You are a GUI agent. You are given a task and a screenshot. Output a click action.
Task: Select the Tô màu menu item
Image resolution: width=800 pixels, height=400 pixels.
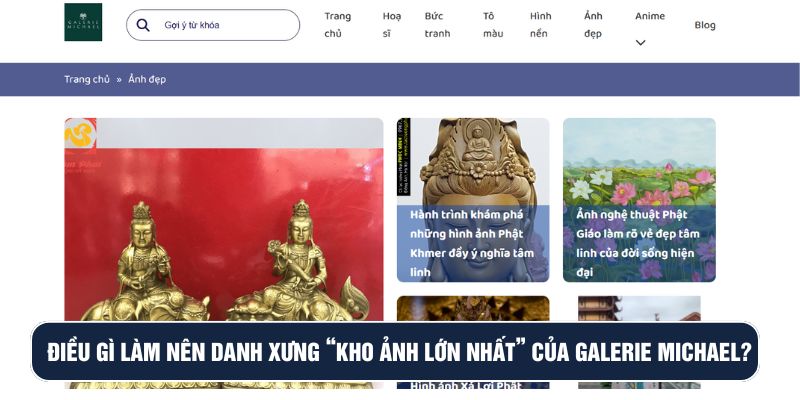pyautogui.click(x=493, y=25)
